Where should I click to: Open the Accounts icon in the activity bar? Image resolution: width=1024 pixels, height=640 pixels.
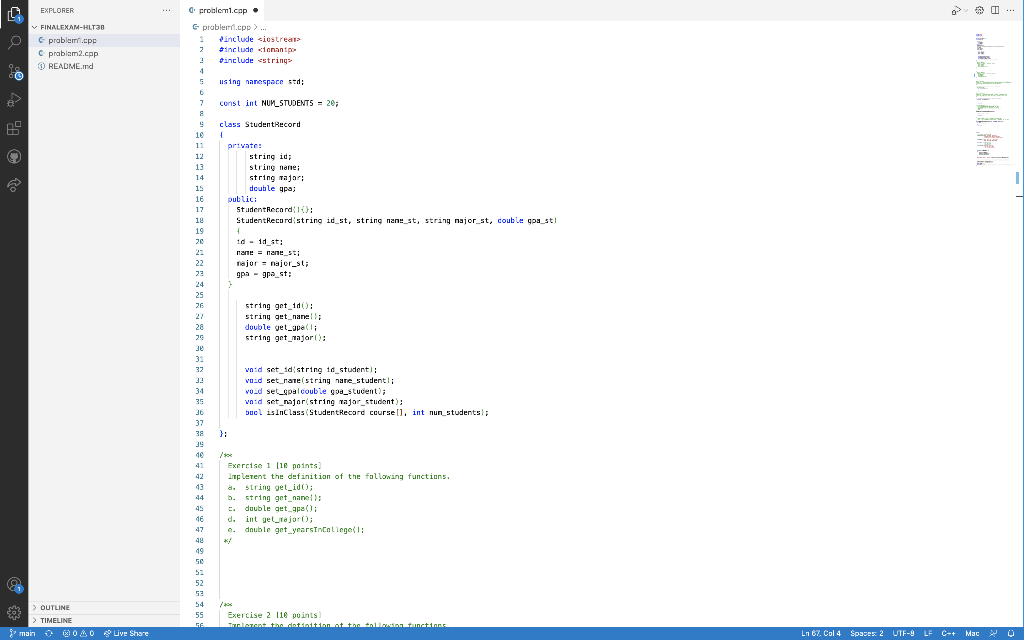coord(14,584)
